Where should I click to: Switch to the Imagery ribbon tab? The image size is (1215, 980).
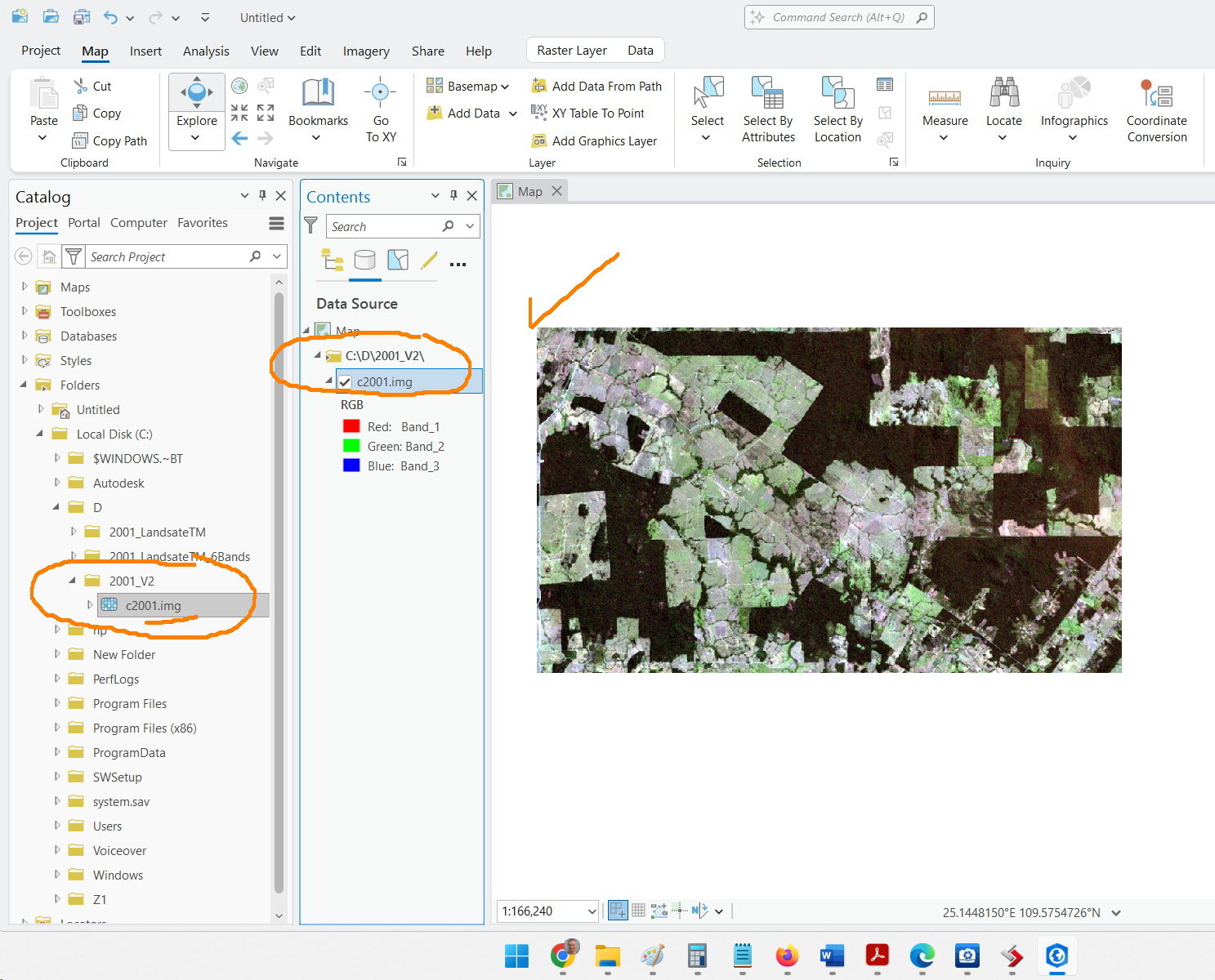366,51
